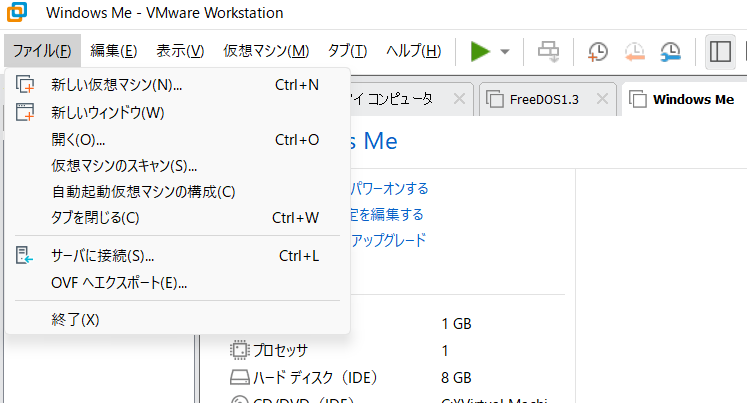747x403 pixels.
Task: Open the snapshot manager wrench icon
Action: coord(671,52)
